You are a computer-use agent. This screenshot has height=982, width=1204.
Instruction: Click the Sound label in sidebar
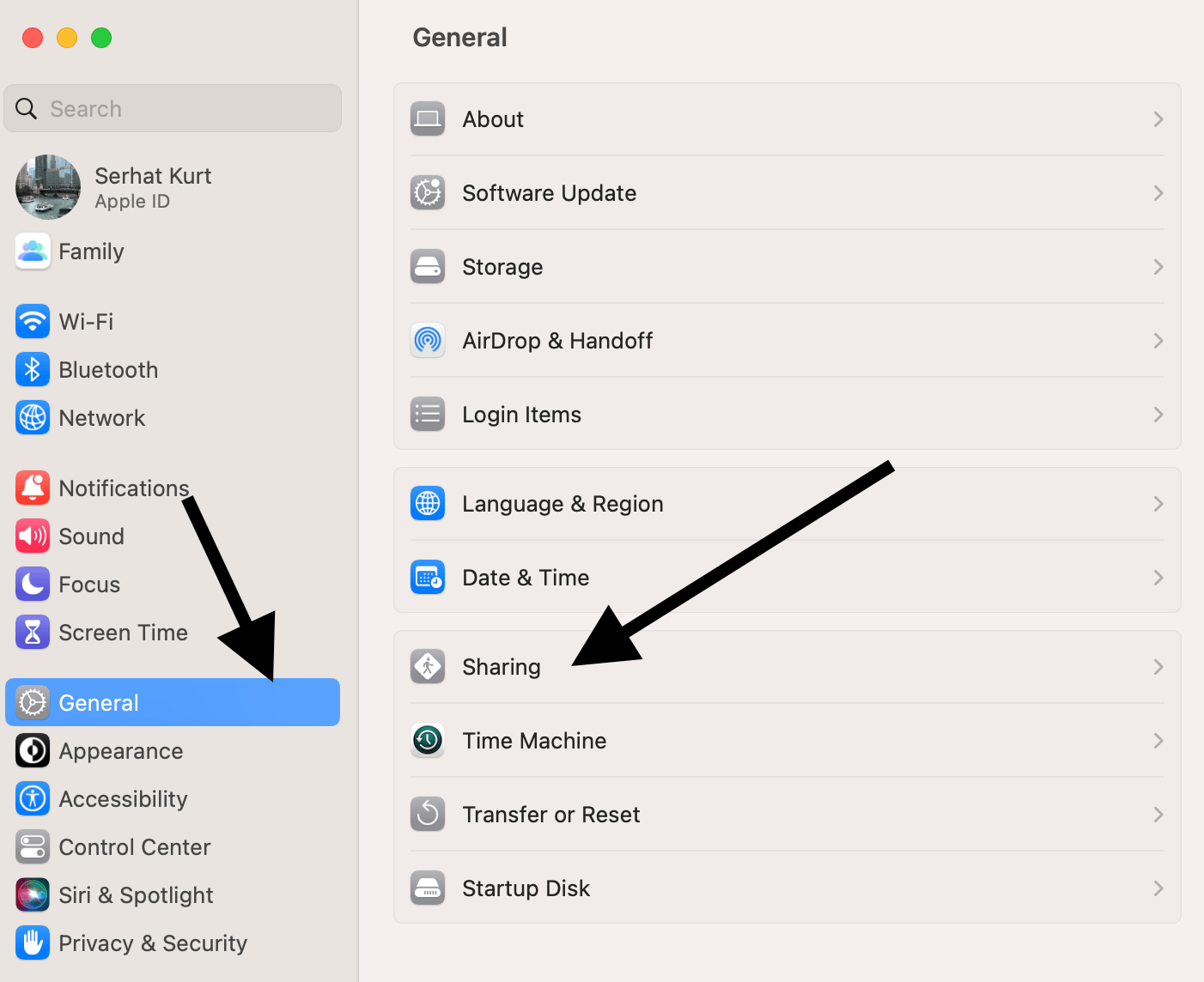point(91,536)
